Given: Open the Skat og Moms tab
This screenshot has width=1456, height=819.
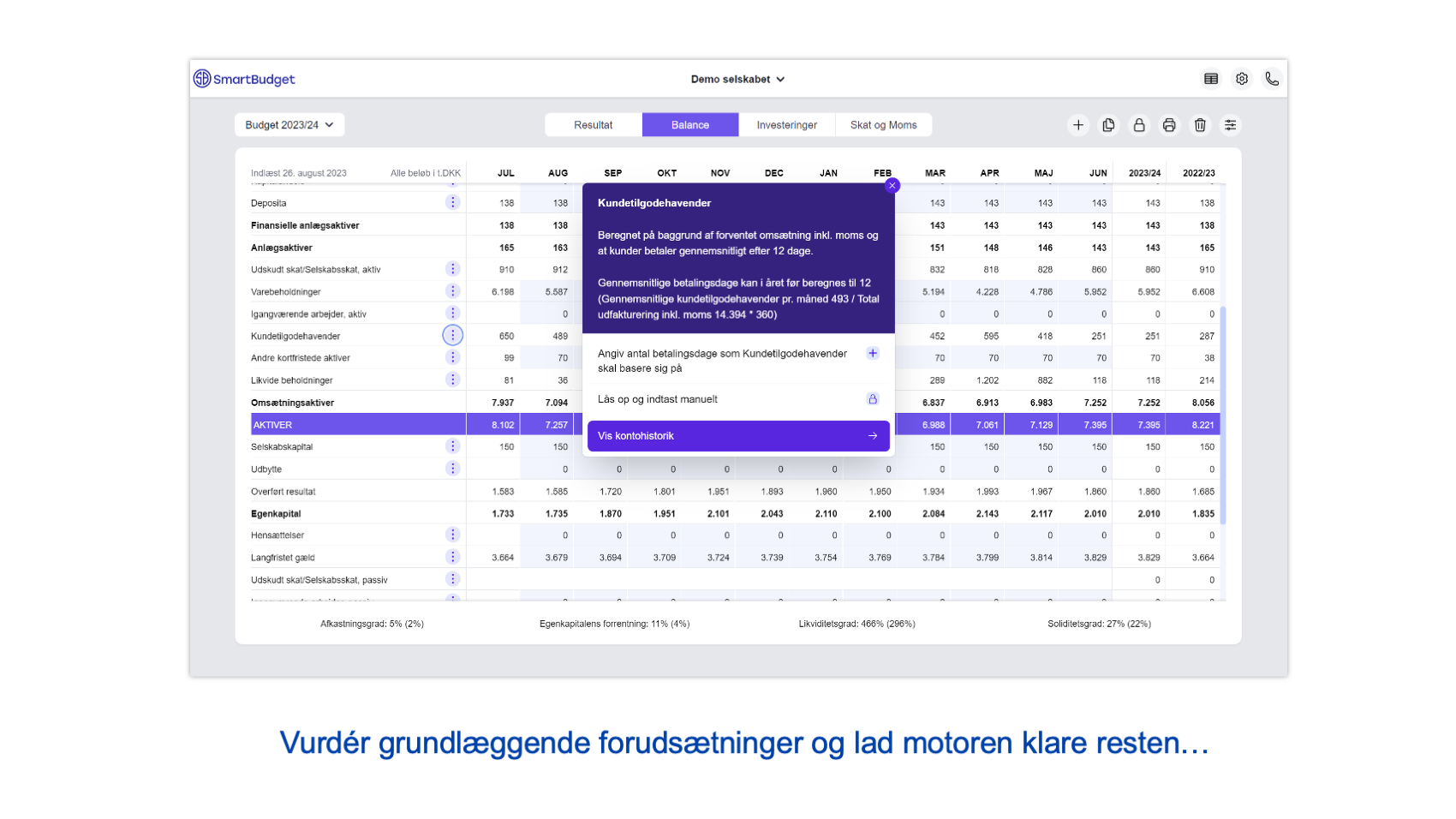Looking at the screenshot, I should pos(884,124).
